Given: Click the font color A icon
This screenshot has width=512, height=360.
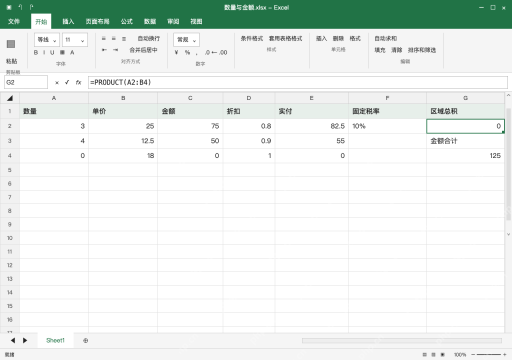Looking at the screenshot, I should pos(72,53).
